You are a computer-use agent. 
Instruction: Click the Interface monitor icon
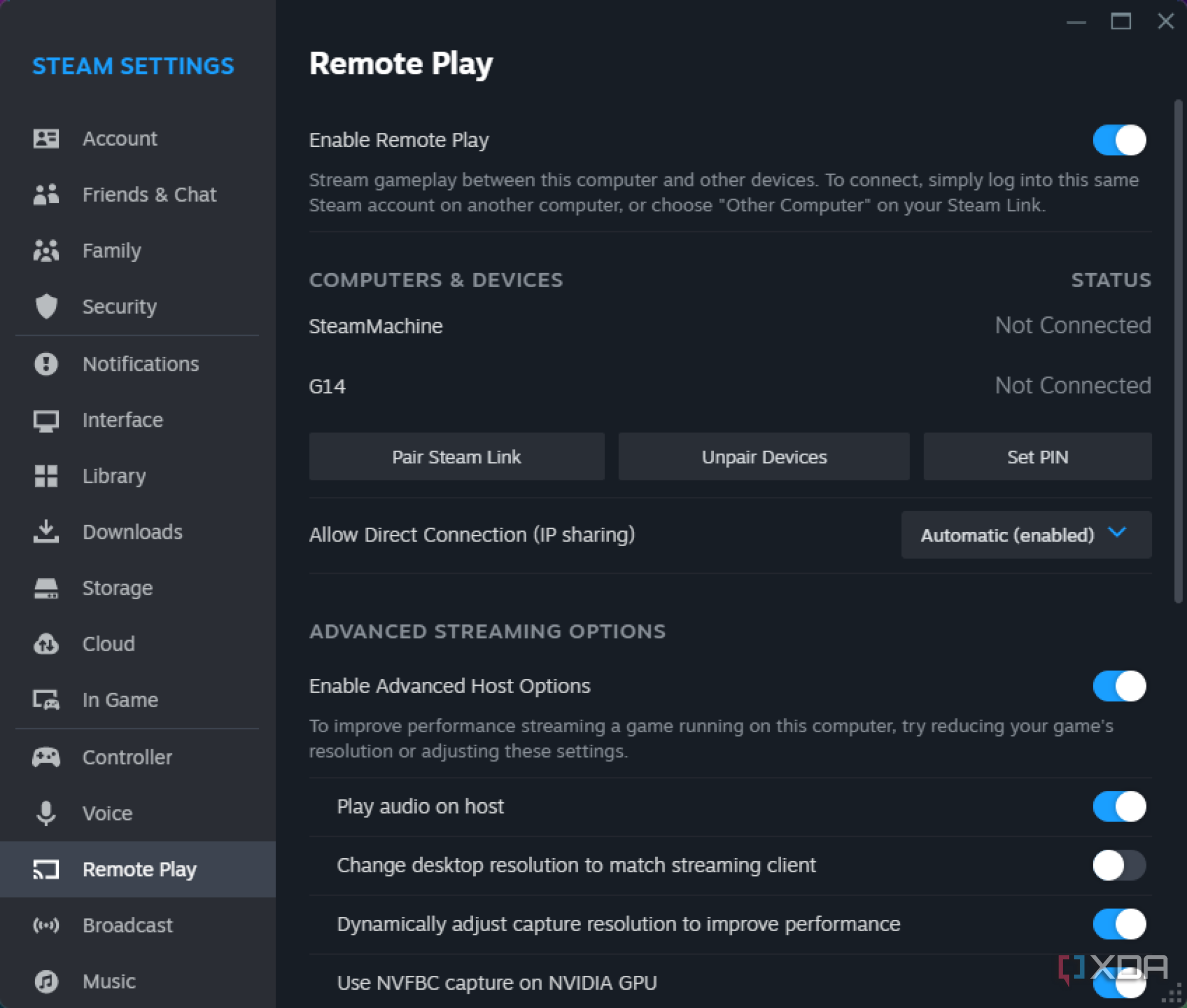tap(46, 420)
